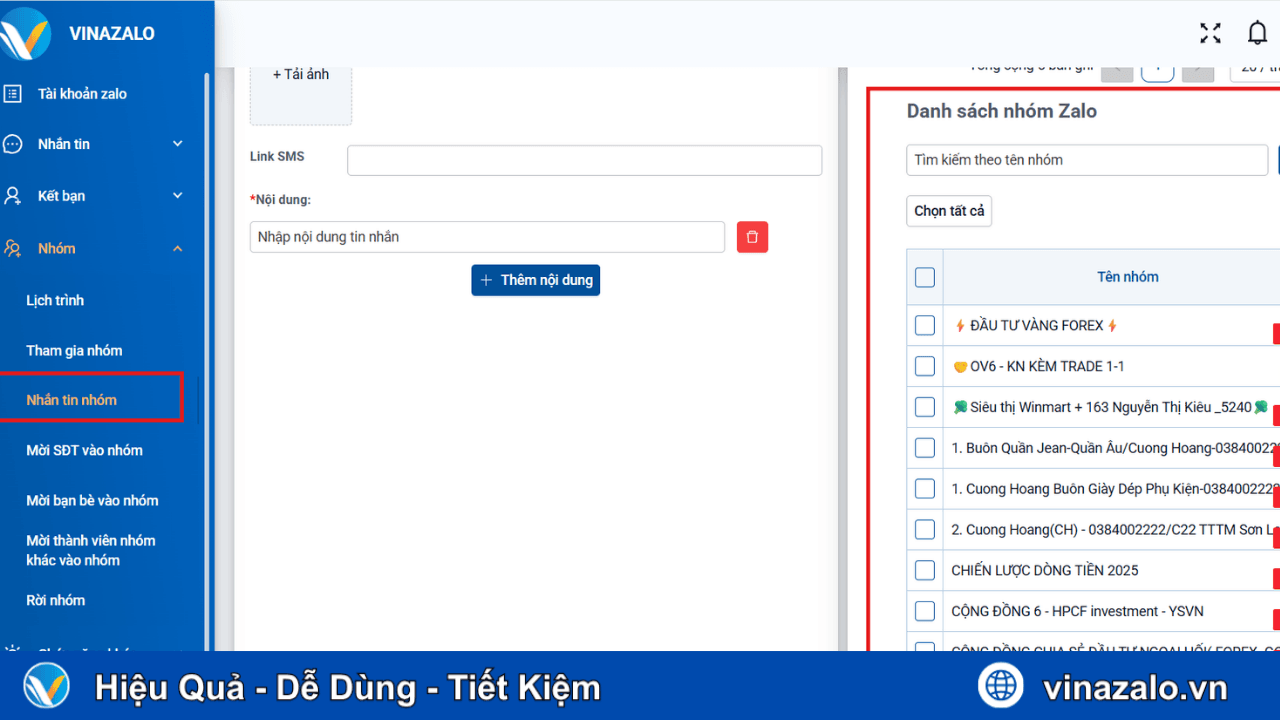Check the Buôn Quần Jean-Quần Âu group
The image size is (1280, 720).
pos(925,448)
